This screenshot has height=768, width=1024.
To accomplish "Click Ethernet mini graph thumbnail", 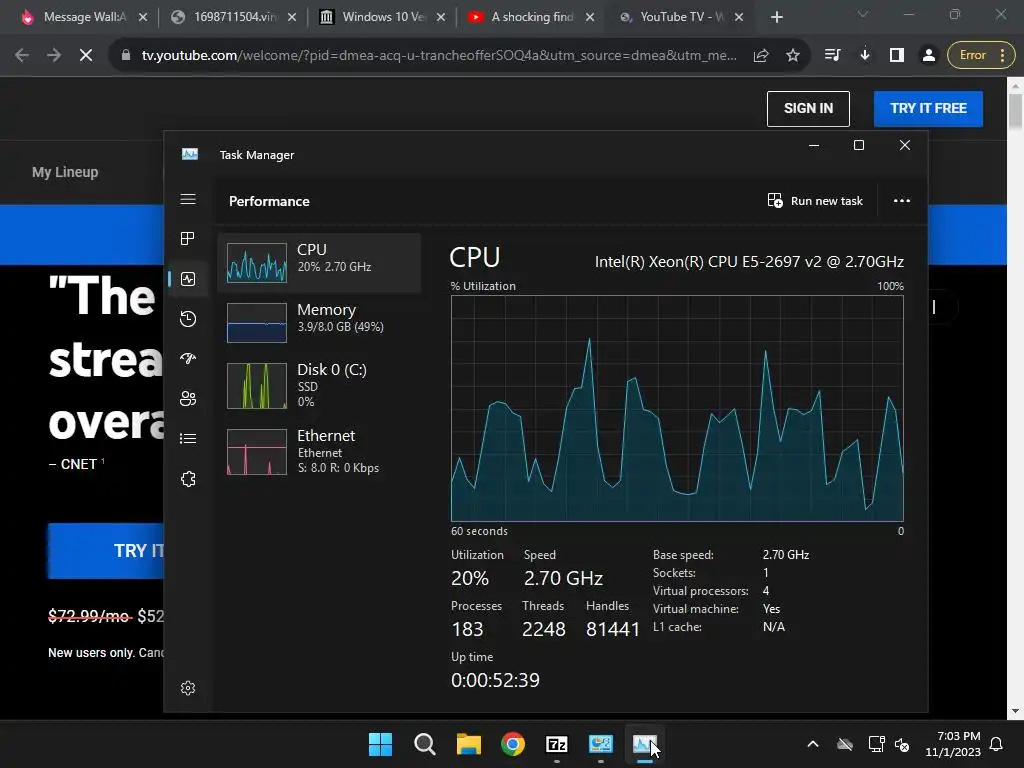I will [257, 452].
